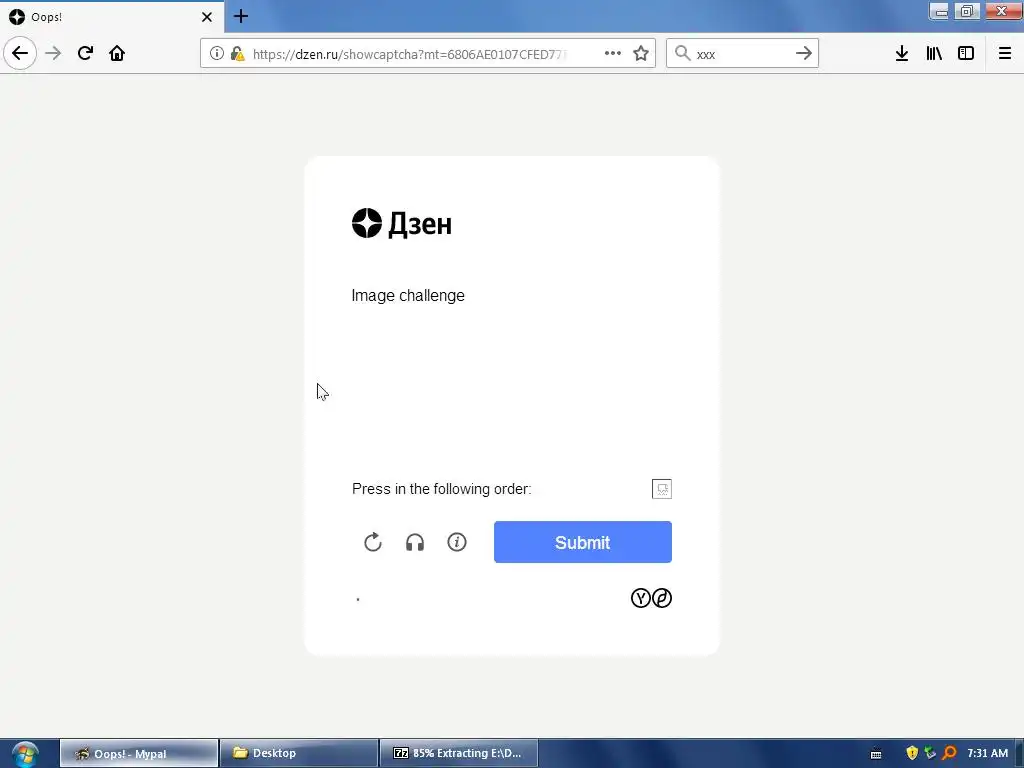1024x768 pixels.
Task: Click the search box containing xxx
Action: [x=741, y=54]
